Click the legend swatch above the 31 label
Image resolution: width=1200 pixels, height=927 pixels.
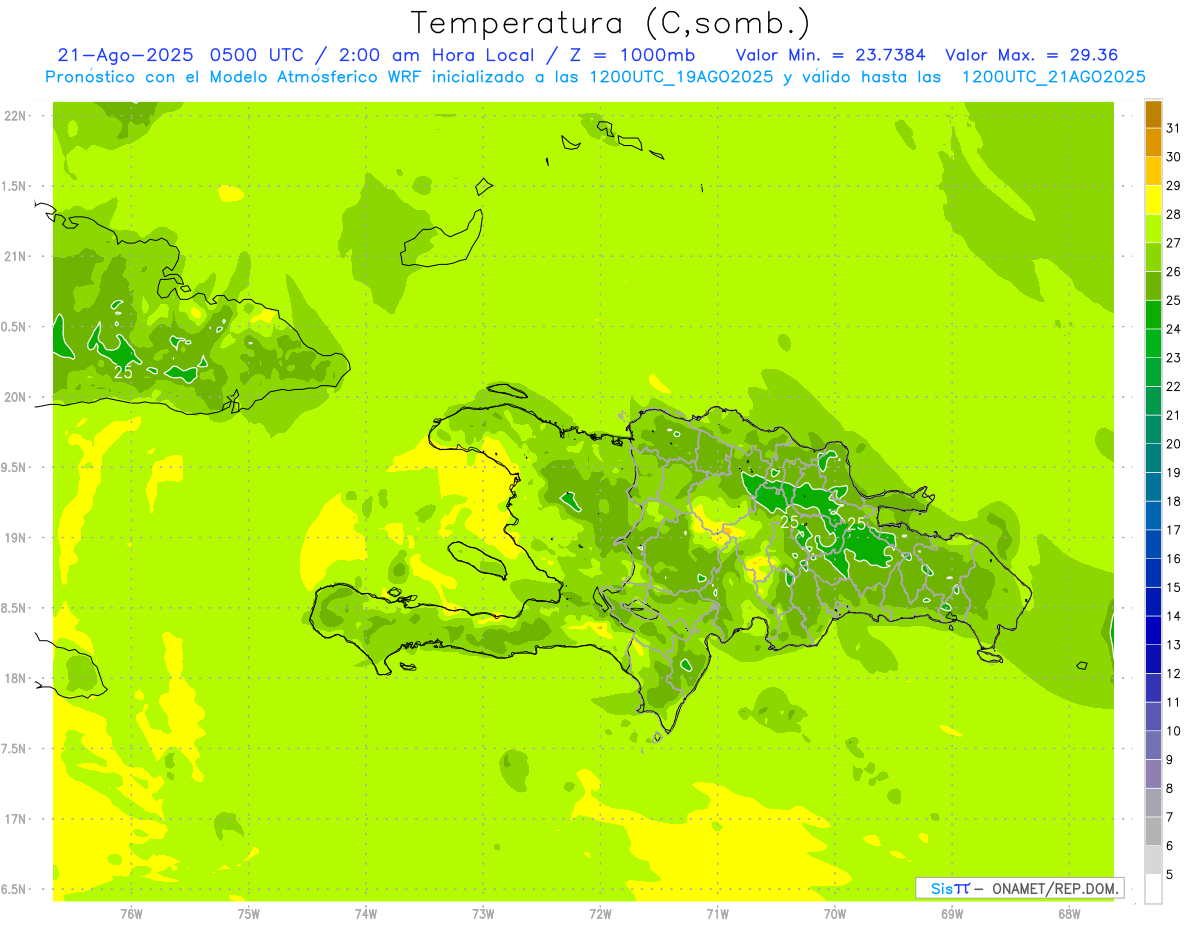pos(1153,114)
